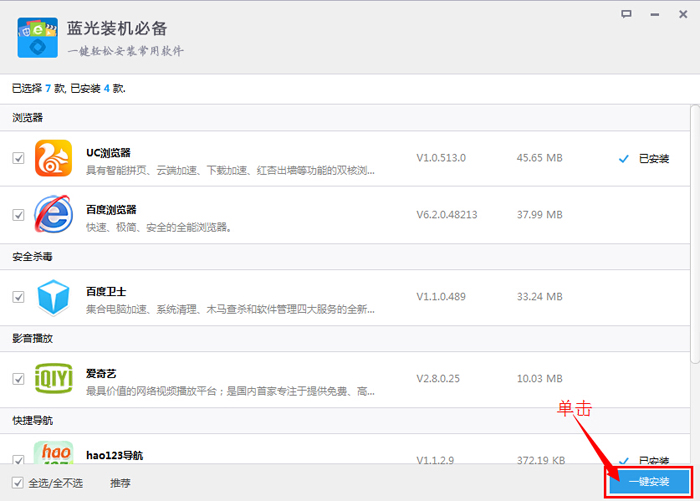Click the UC浏览器 description about 智能拼页

pyautogui.click(x=230, y=171)
